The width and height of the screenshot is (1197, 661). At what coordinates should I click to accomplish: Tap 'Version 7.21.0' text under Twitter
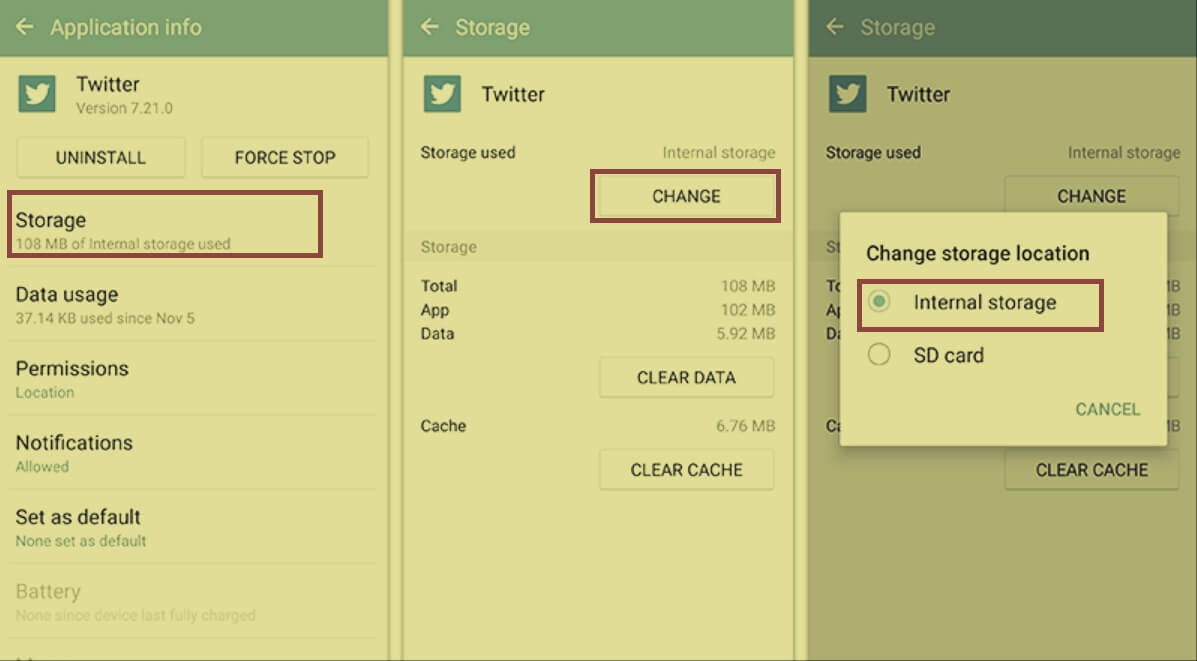[x=124, y=108]
